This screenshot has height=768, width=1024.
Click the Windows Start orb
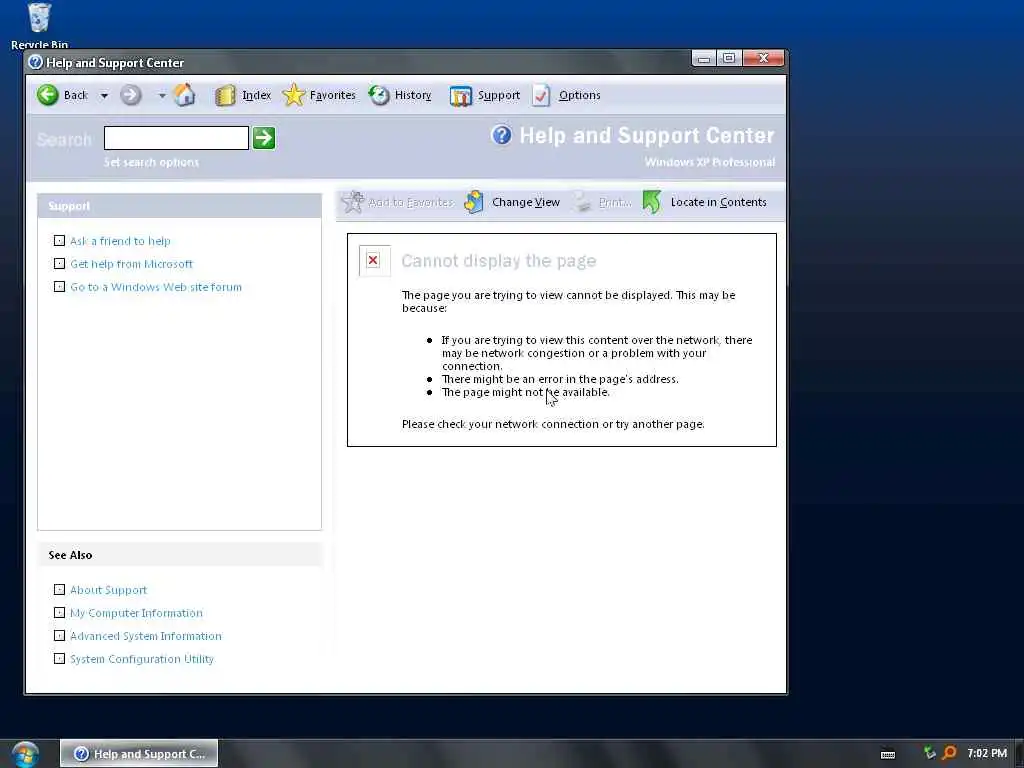[25, 754]
